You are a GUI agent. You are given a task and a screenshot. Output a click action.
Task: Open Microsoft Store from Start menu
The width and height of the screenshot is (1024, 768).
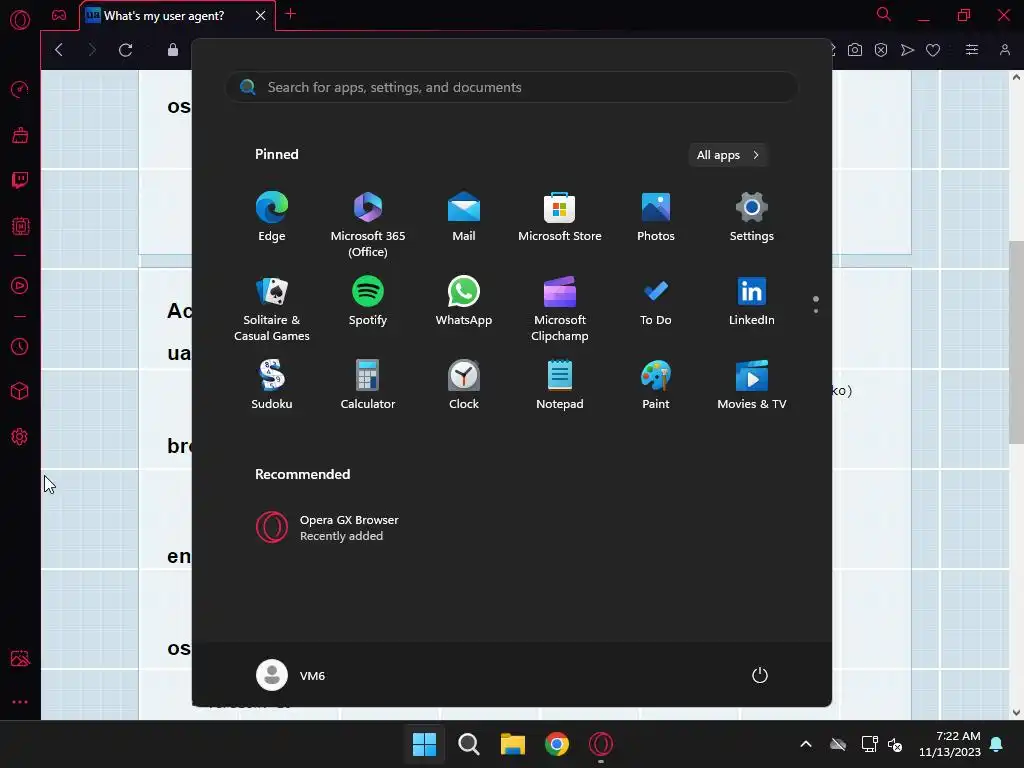click(560, 217)
